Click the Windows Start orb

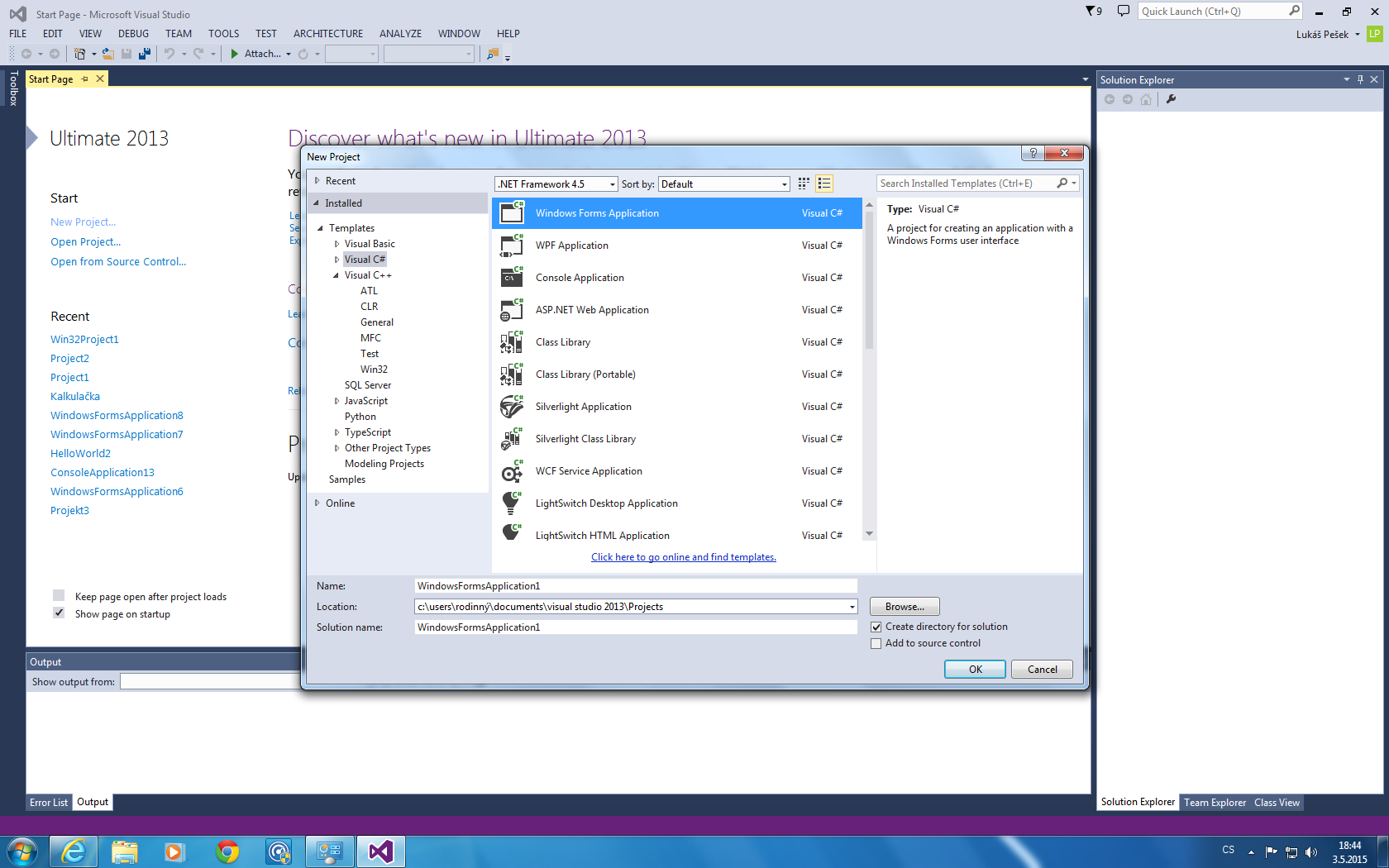click(22, 851)
